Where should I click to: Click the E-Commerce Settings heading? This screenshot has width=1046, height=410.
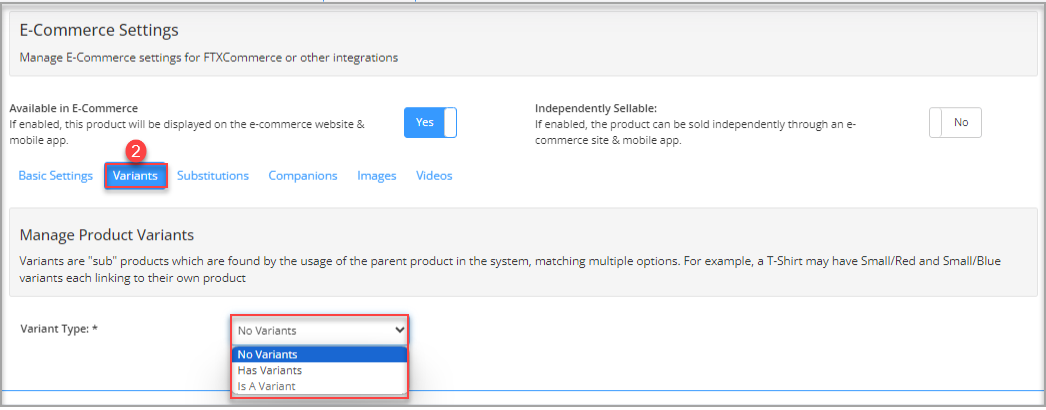[x=99, y=30]
